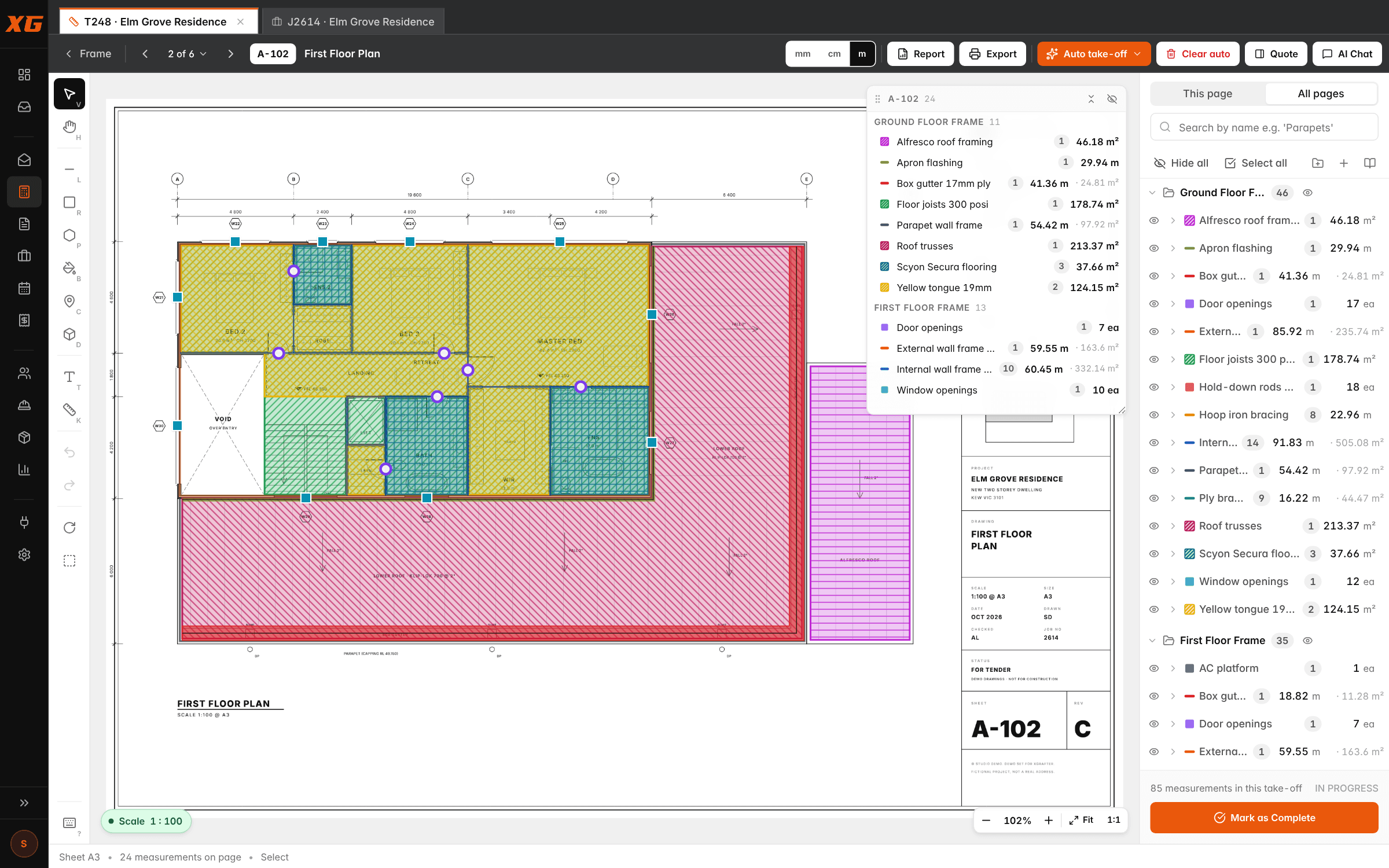Expand the Window openings row chevron
The width and height of the screenshot is (1389, 868).
click(1173, 582)
